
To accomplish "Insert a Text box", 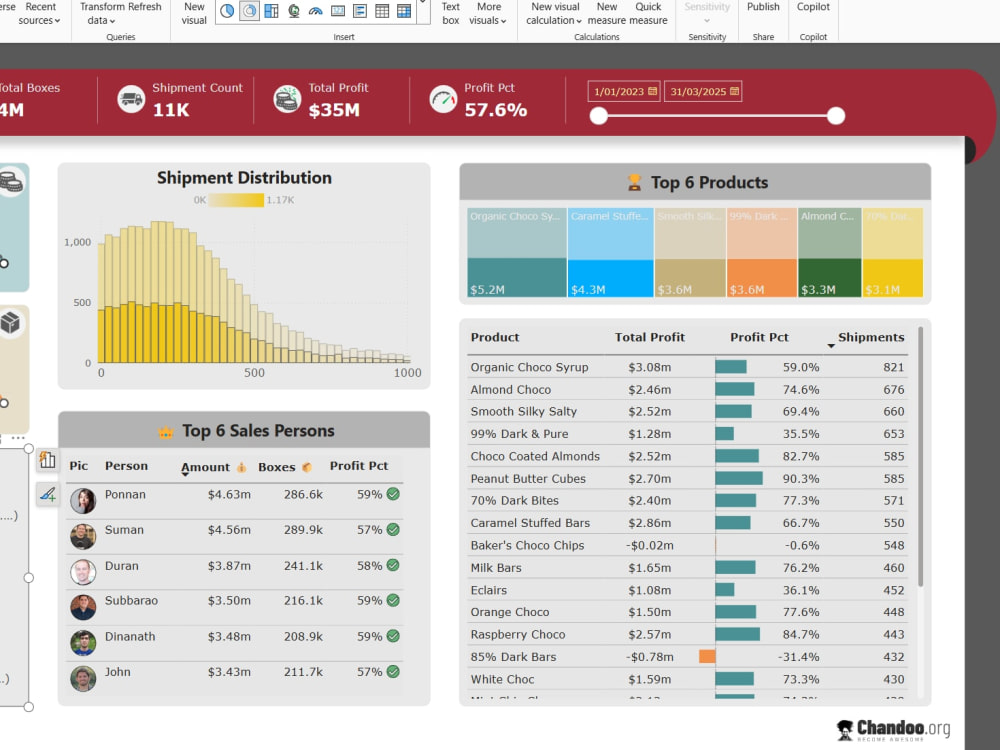I will [x=450, y=13].
